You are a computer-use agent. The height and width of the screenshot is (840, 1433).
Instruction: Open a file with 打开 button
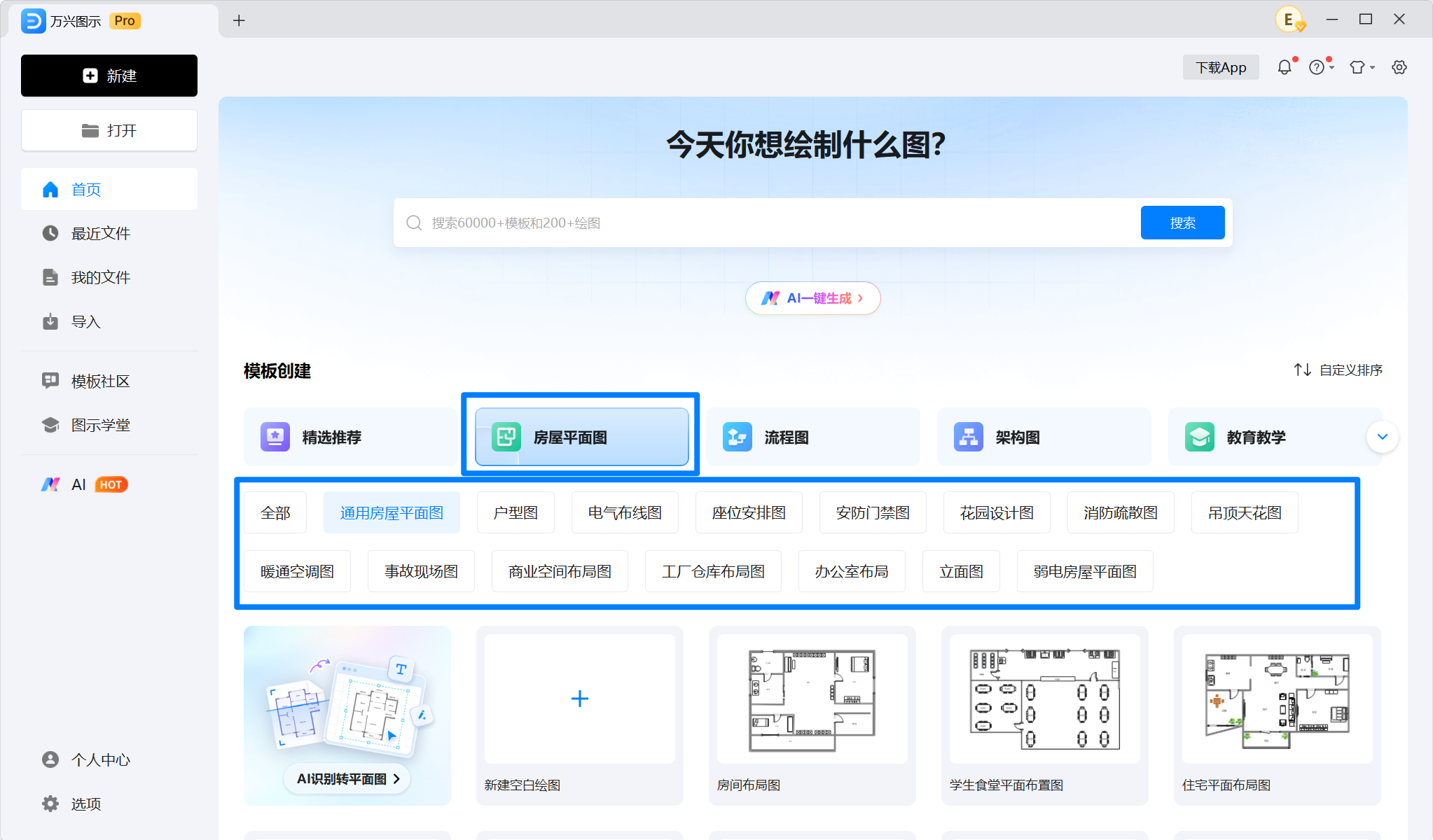pyautogui.click(x=109, y=130)
